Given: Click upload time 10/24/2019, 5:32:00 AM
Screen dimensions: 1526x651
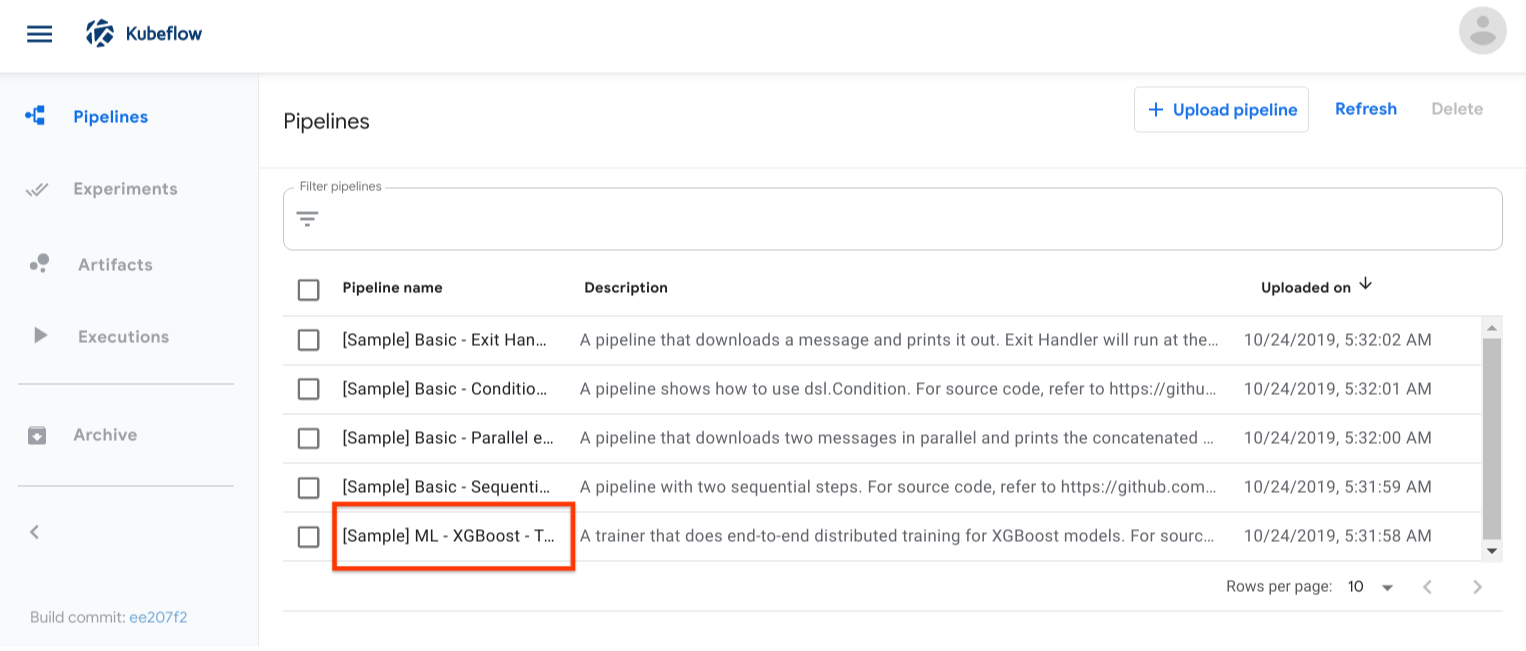Looking at the screenshot, I should pos(1337,438).
